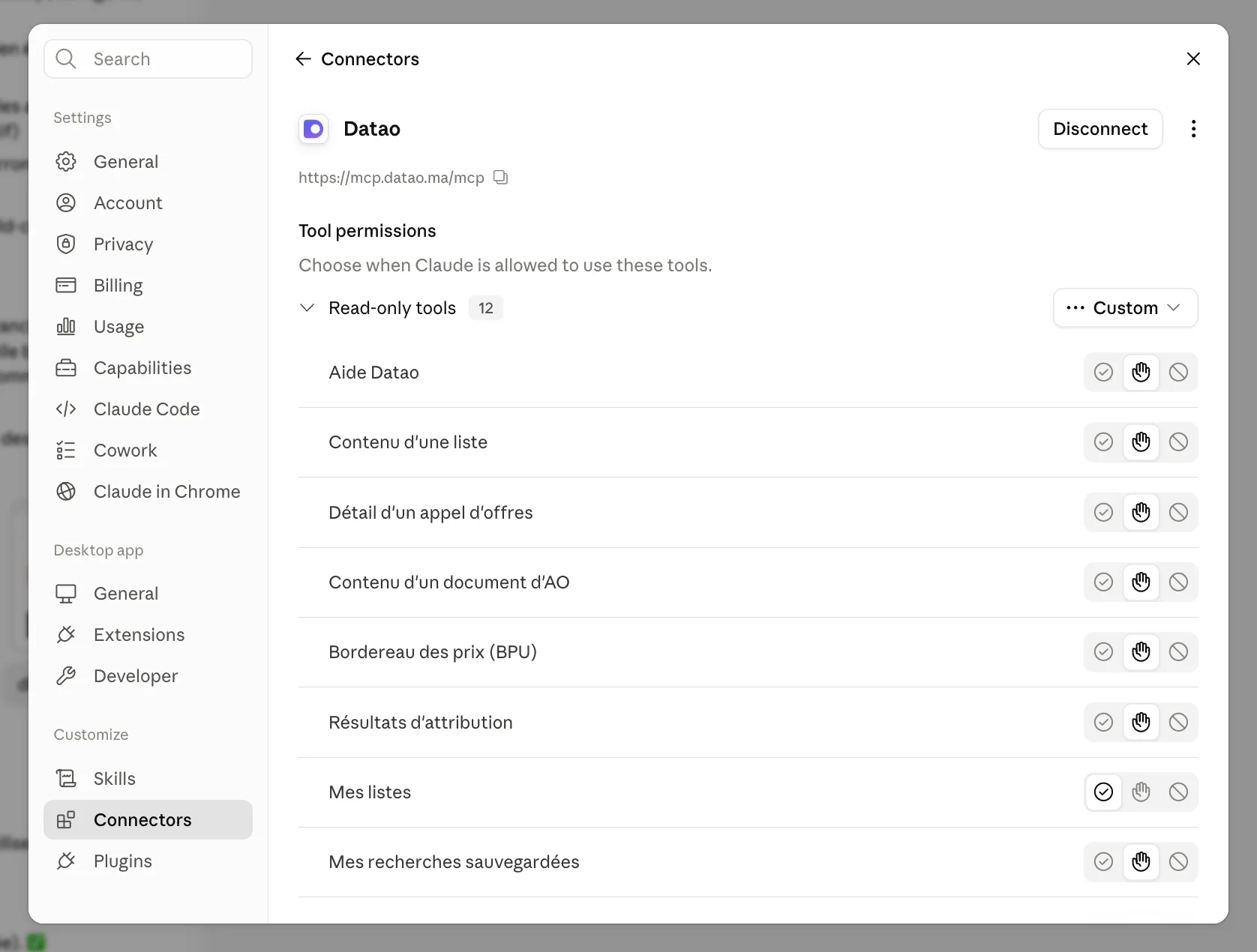Click the 12 tools count badge
Viewport: 1257px width, 952px height.
coord(486,308)
